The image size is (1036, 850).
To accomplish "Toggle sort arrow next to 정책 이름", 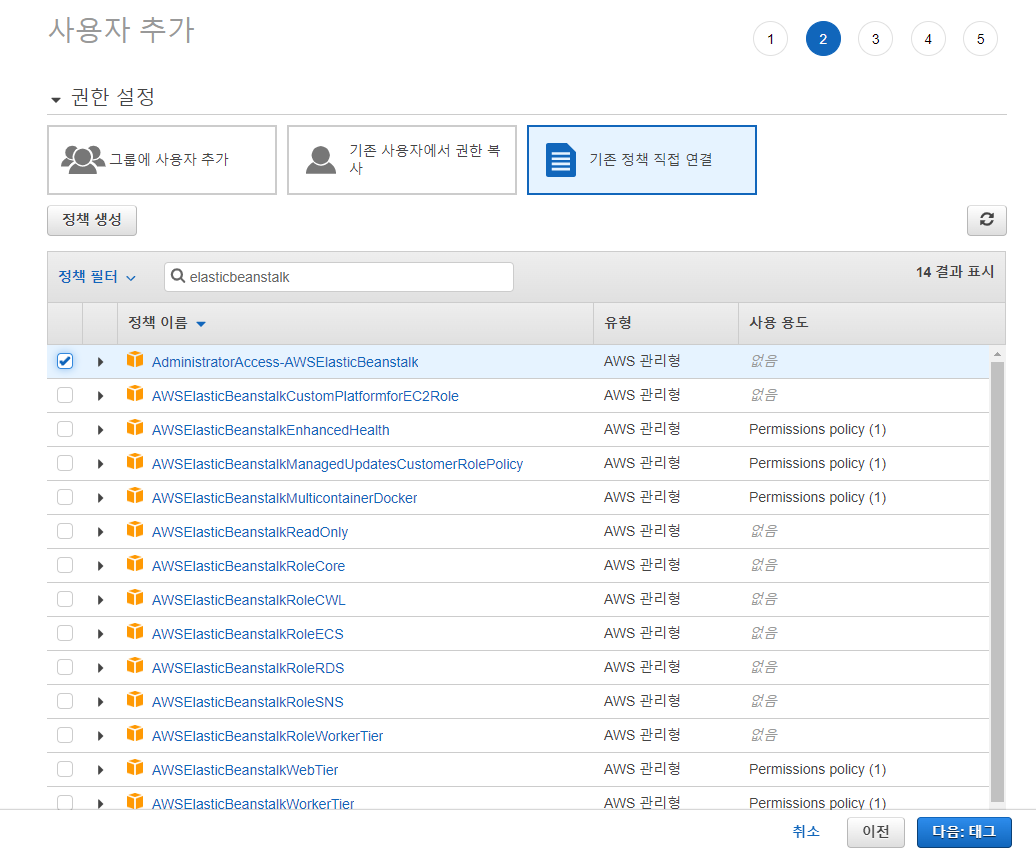I will coord(202,324).
